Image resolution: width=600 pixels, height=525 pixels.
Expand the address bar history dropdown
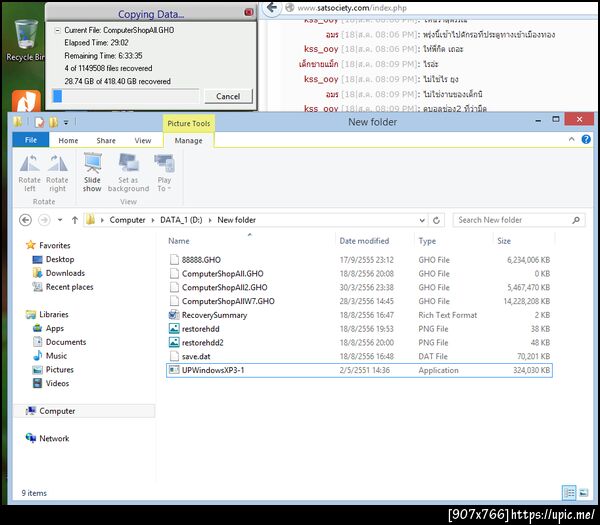(x=422, y=220)
